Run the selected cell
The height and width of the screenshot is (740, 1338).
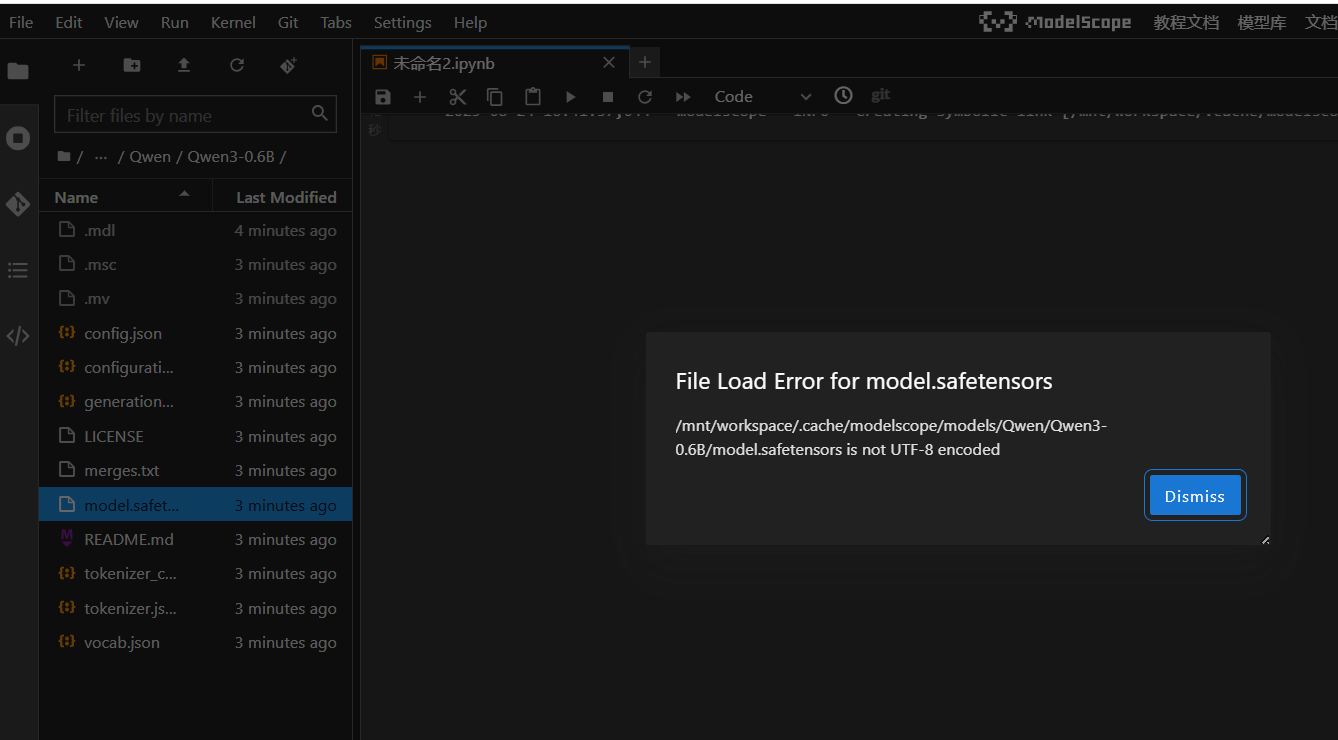[570, 97]
